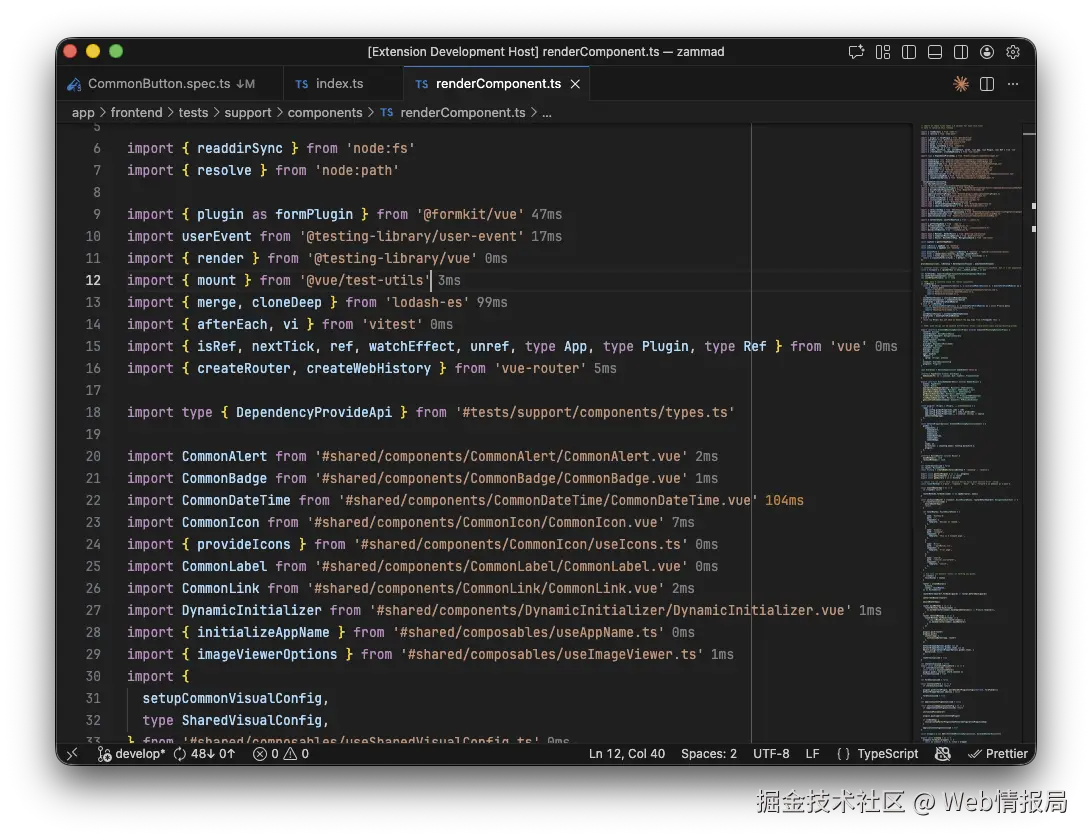Open the components breadcrumb dropdown

pyautogui.click(x=325, y=112)
